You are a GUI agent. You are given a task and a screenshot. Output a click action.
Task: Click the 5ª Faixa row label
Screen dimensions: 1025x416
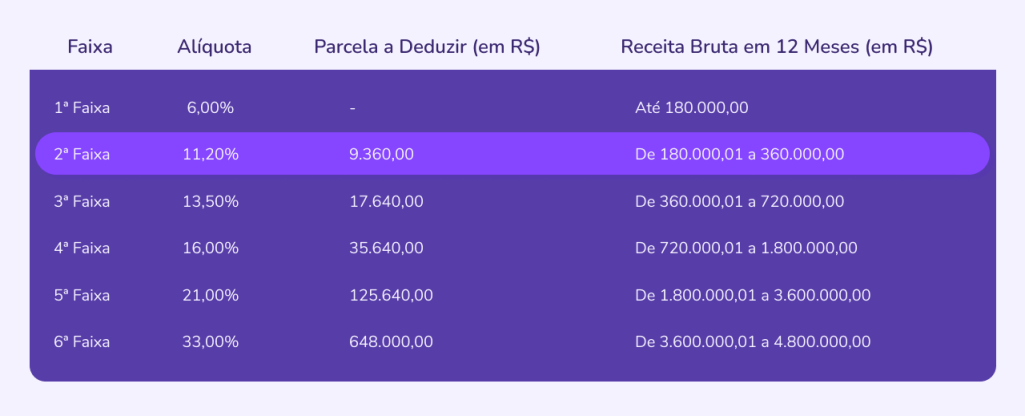click(82, 295)
